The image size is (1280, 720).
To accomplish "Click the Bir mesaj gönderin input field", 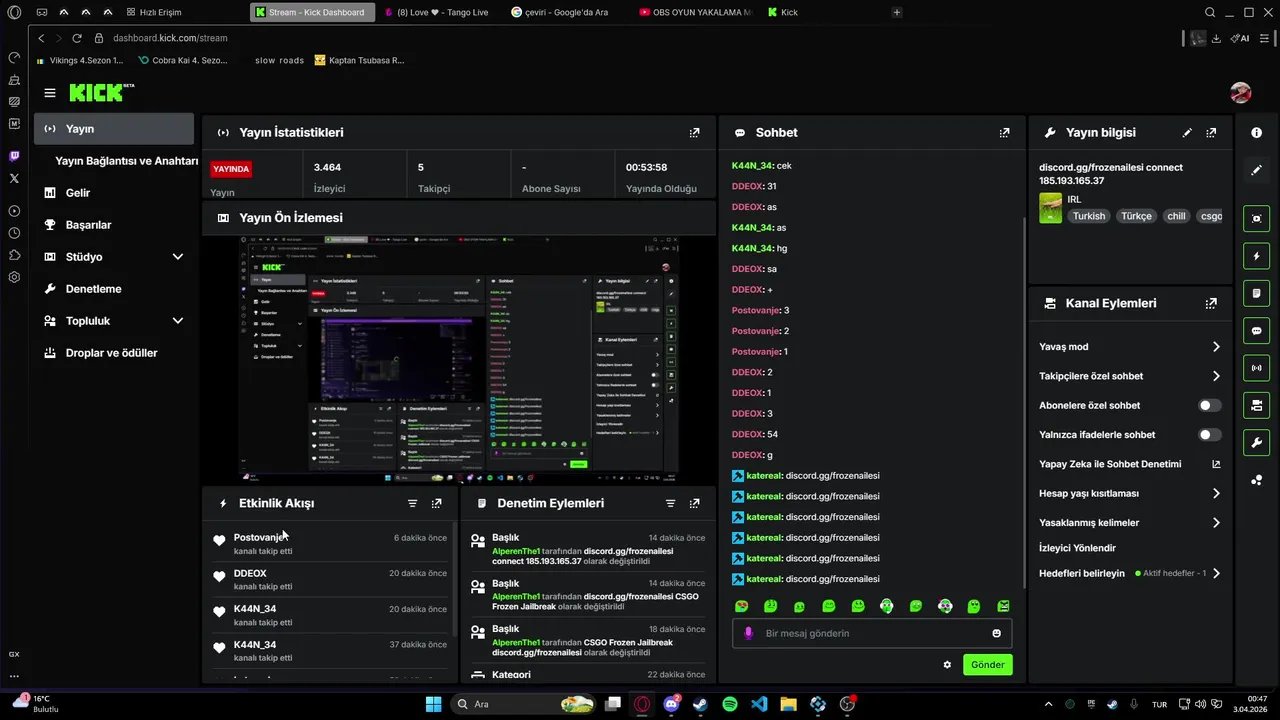I will click(872, 633).
